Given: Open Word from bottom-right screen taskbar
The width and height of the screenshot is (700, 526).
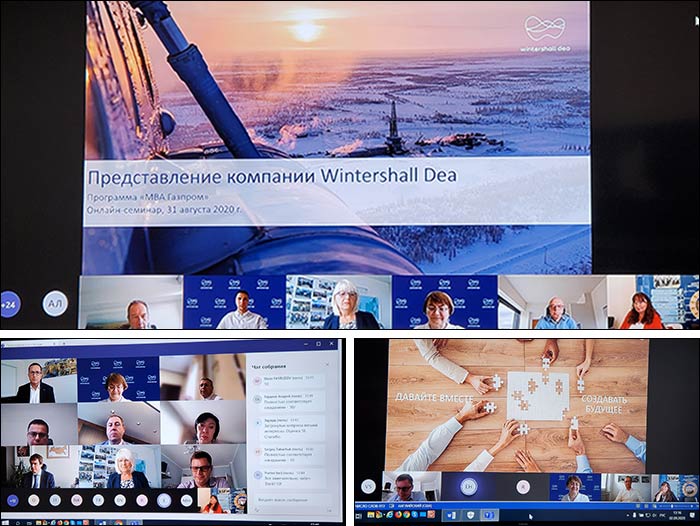Looking at the screenshot, I should (451, 515).
